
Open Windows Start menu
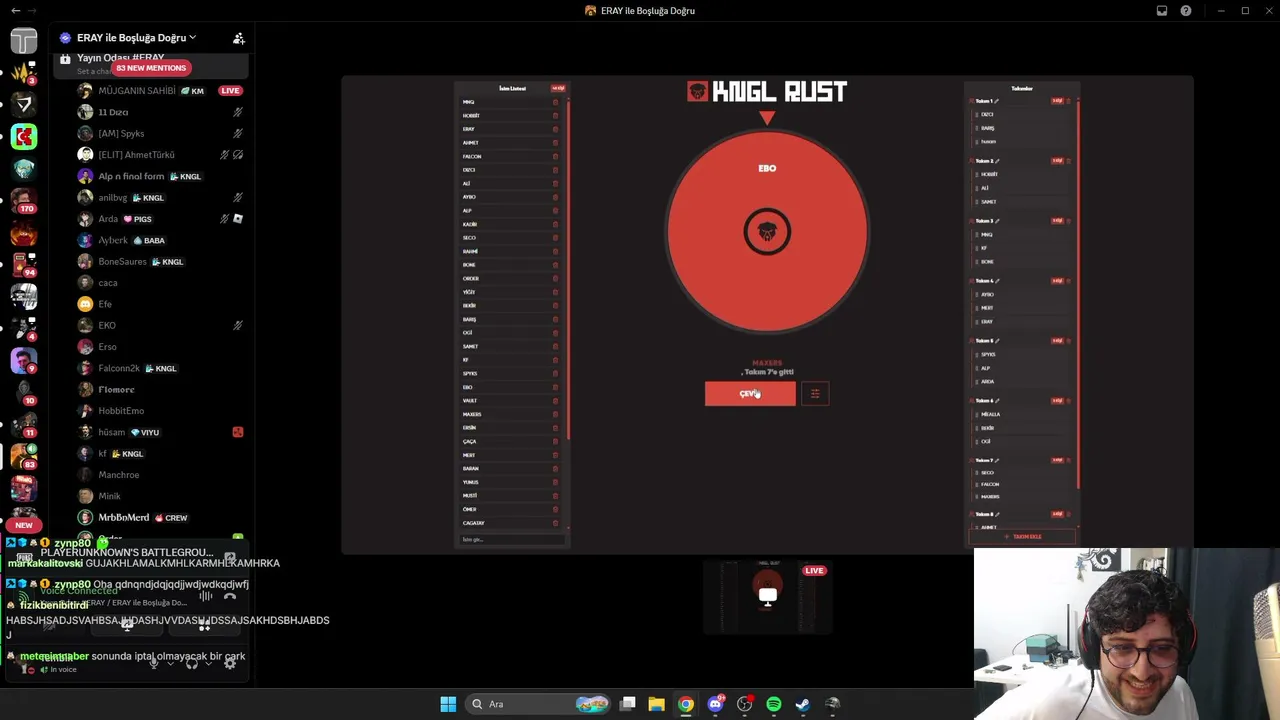coord(448,704)
